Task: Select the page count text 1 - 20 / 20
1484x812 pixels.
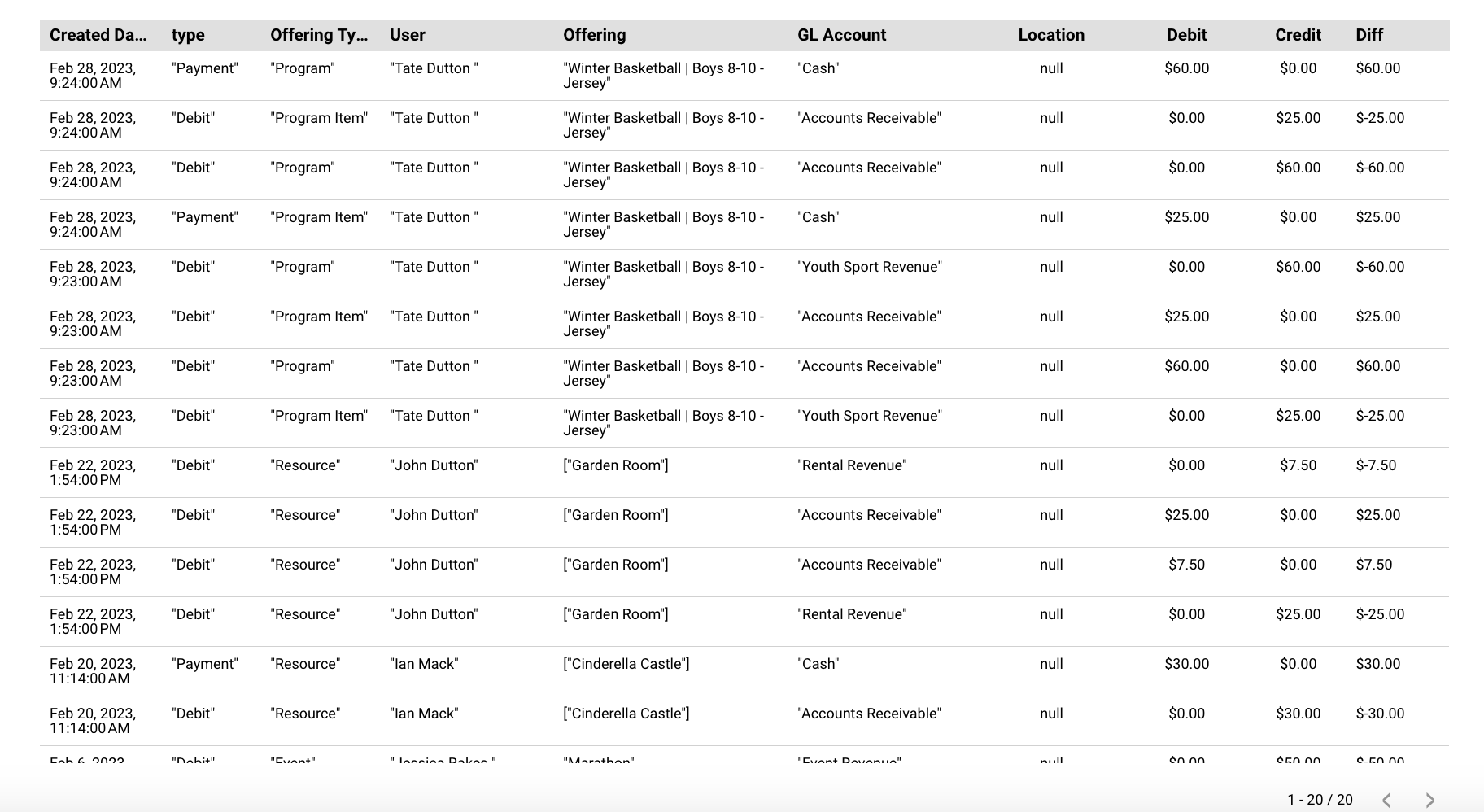Action: point(1320,800)
